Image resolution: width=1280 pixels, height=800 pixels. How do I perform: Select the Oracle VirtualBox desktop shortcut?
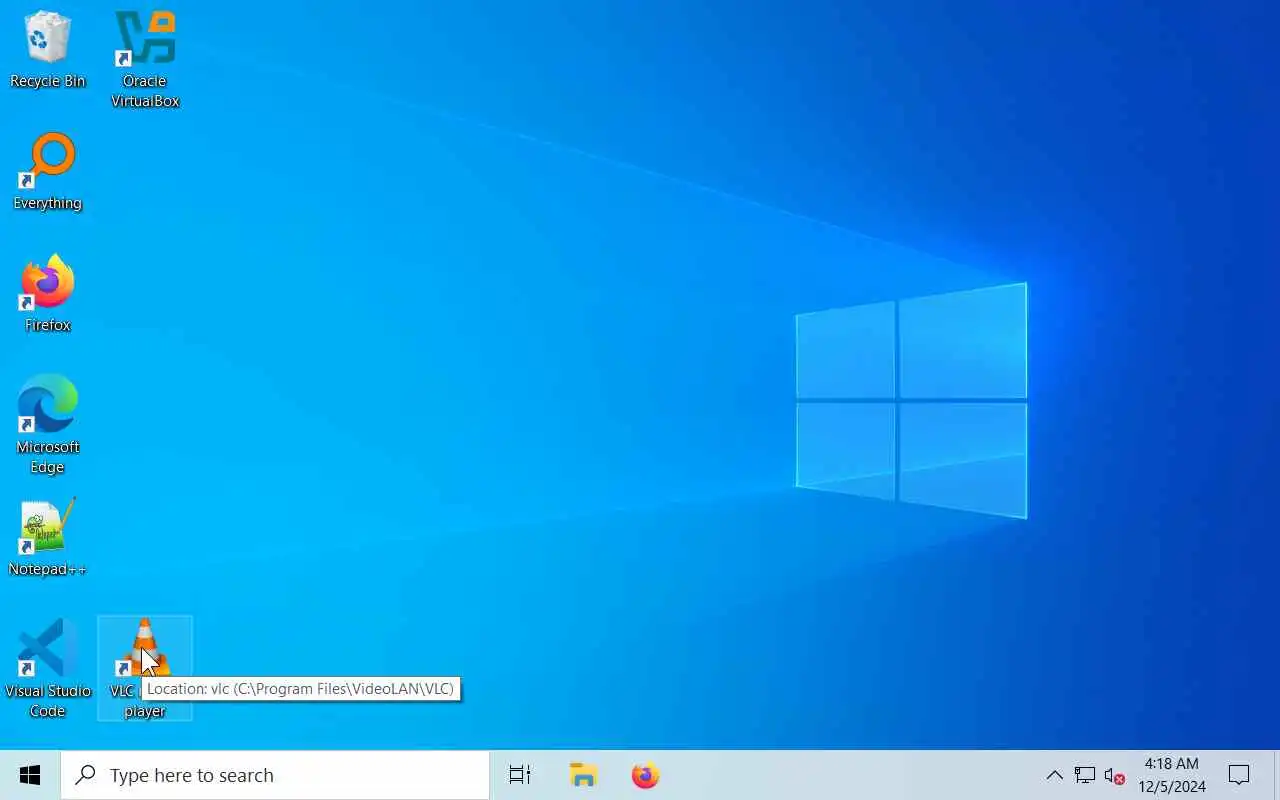coord(145,58)
